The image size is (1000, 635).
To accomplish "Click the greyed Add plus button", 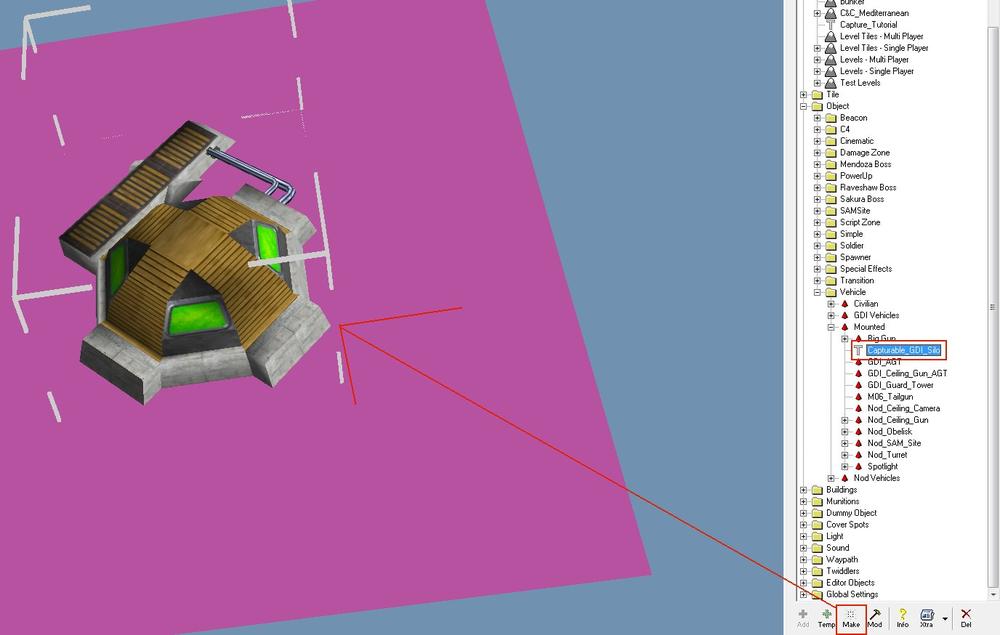I will coord(803,618).
